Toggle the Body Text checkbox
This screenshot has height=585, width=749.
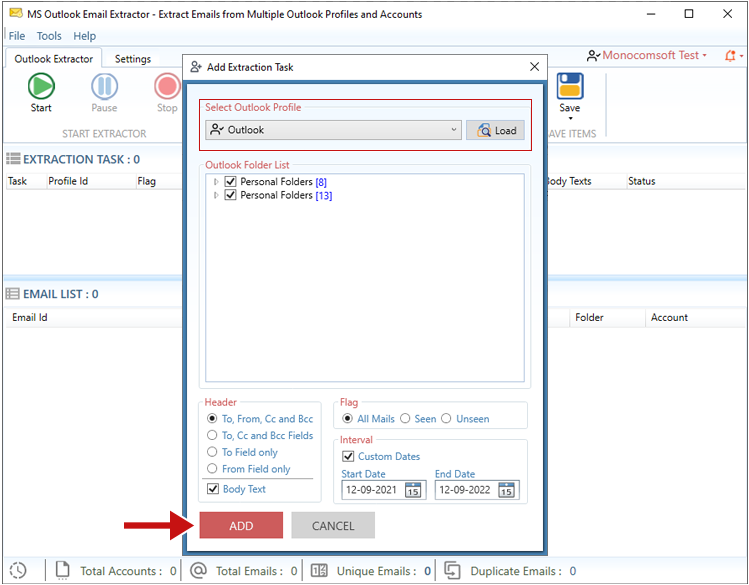213,489
